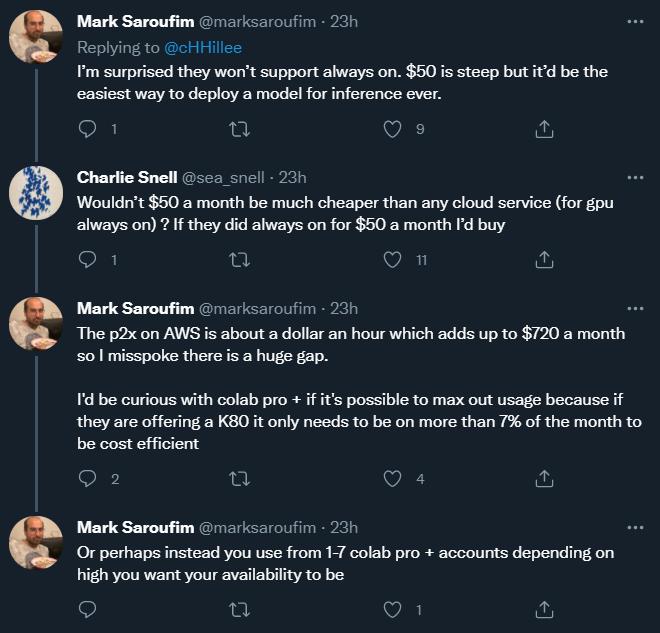Open more options for Mark's first tweet

click(635, 21)
